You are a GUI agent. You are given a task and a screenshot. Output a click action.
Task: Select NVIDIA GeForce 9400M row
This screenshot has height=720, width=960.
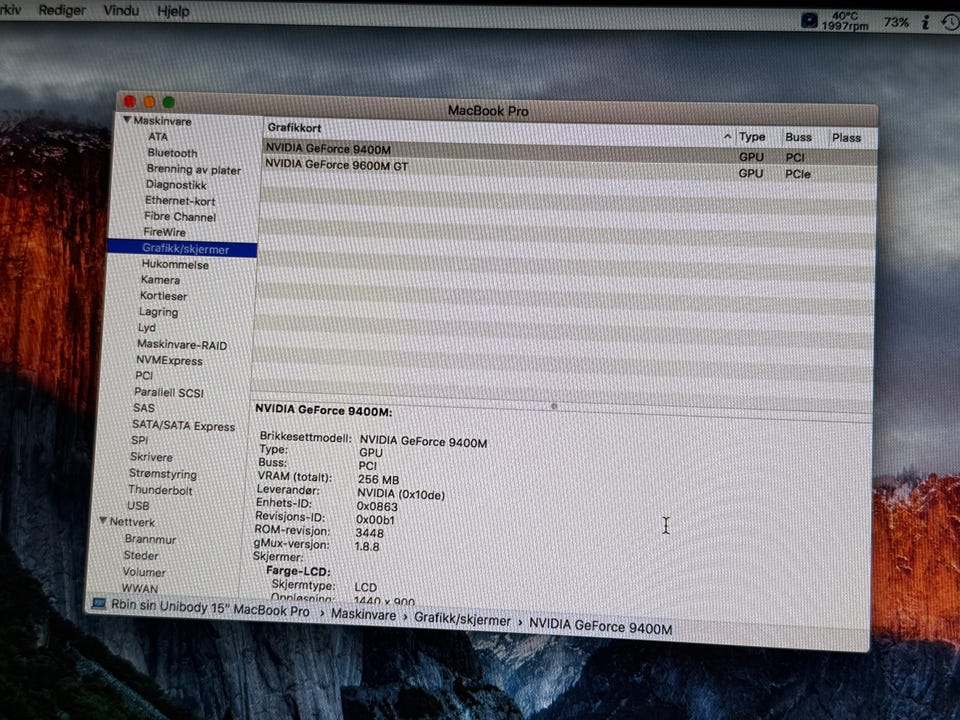pyautogui.click(x=569, y=152)
